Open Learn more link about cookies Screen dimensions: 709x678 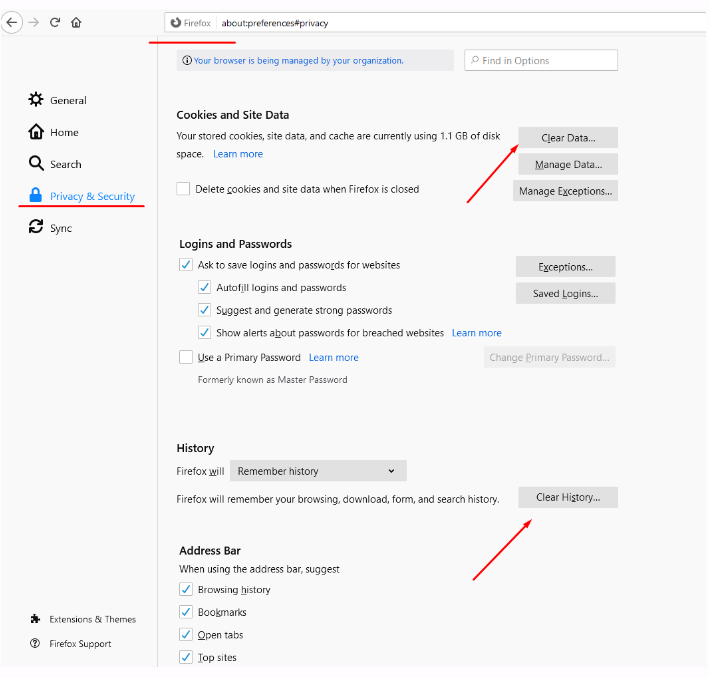click(238, 154)
